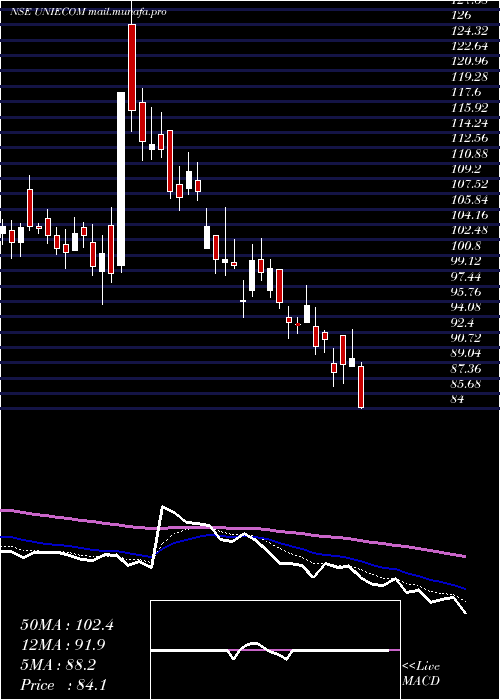The width and height of the screenshot is (500, 700).
Task: Click the 117.6 price axis label
Action: pyautogui.click(x=466, y=92)
